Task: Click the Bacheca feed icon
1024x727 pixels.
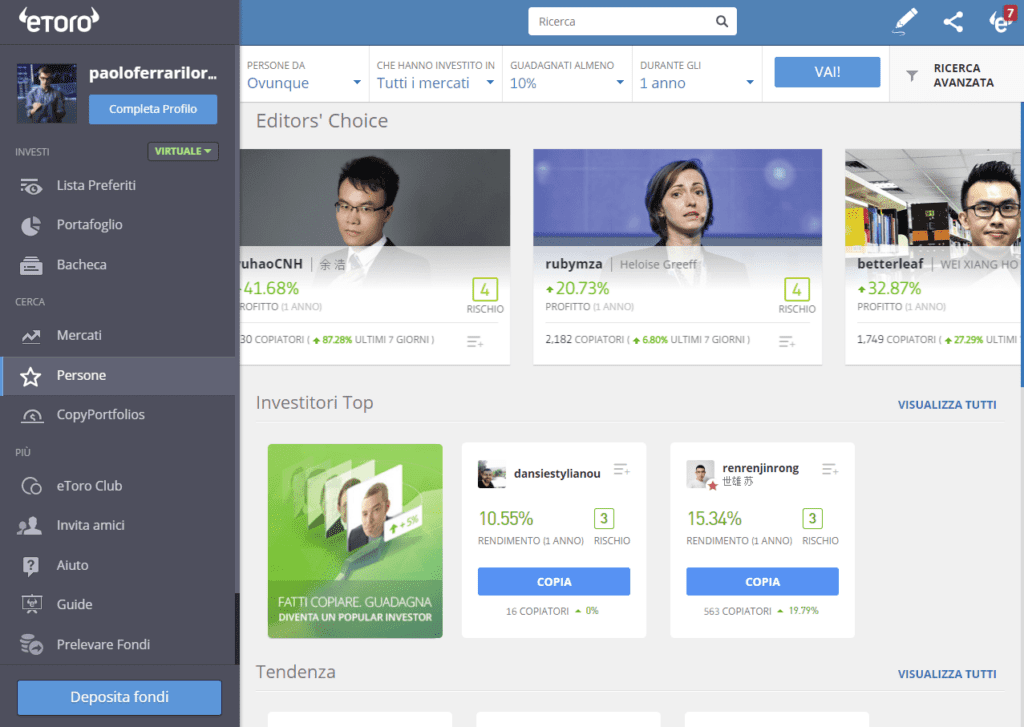Action: 31,265
